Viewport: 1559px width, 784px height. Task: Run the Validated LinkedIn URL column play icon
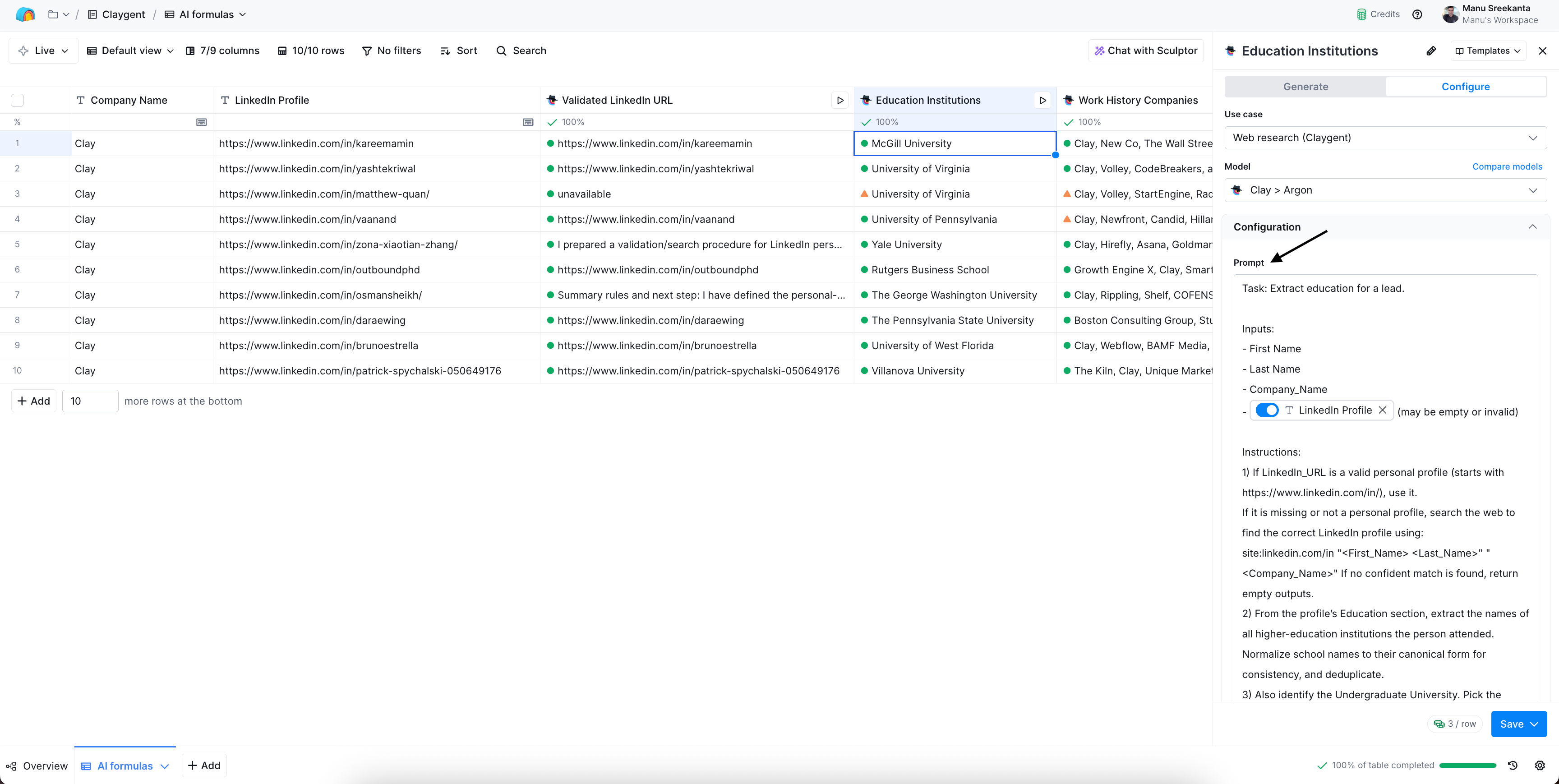tap(839, 101)
